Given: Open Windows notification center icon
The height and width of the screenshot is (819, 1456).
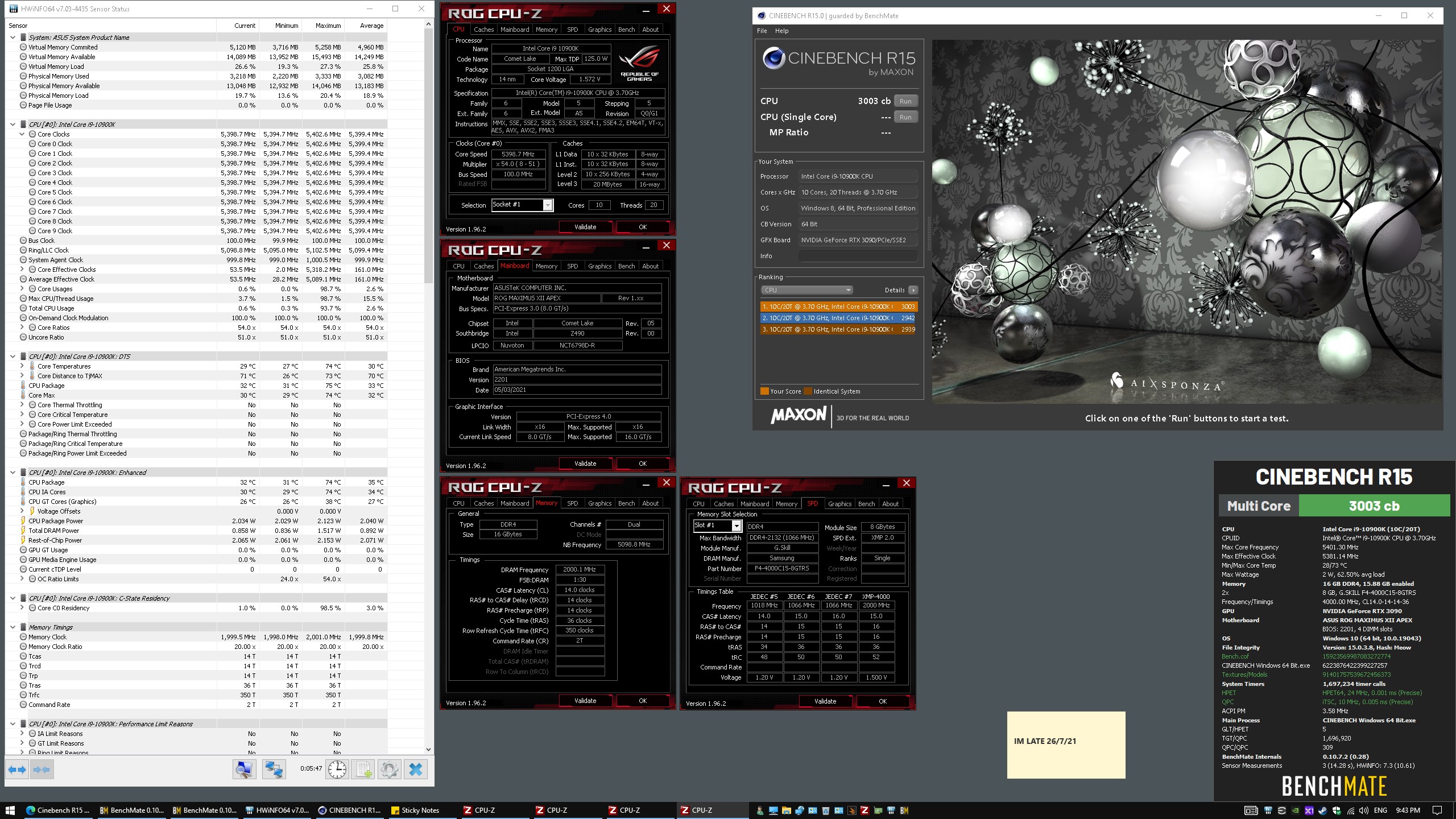Looking at the screenshot, I should [x=1437, y=810].
